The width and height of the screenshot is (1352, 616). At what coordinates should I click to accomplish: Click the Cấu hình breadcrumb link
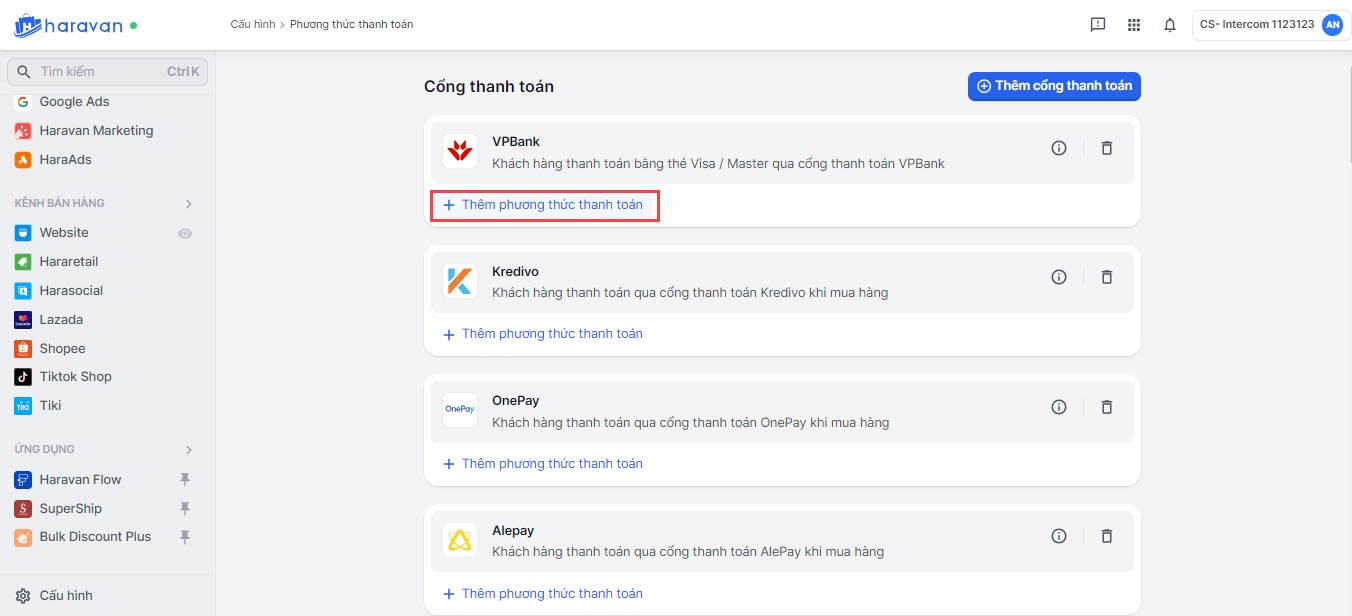click(252, 24)
